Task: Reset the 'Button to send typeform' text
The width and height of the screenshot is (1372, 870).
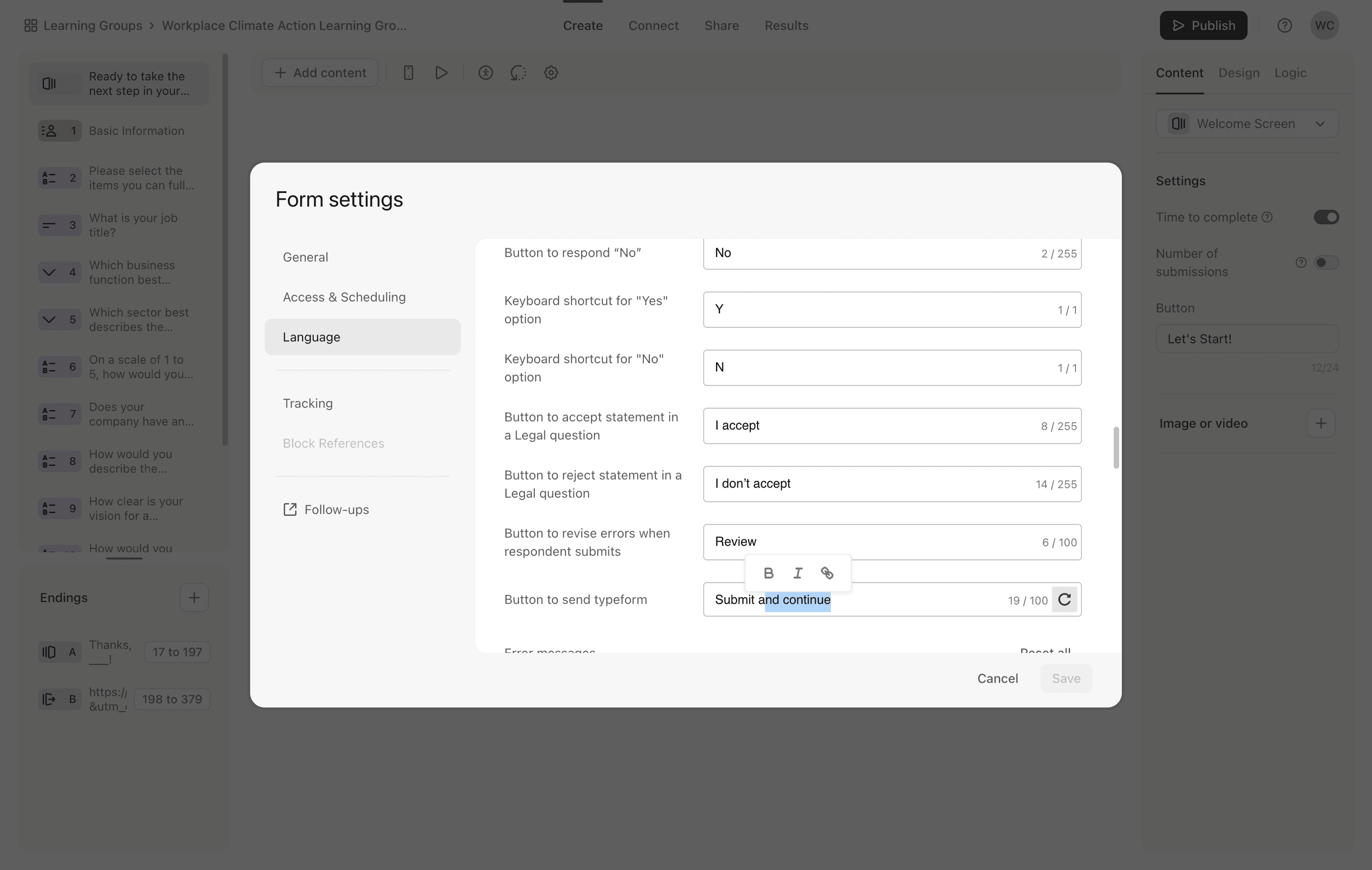Action: (x=1064, y=599)
